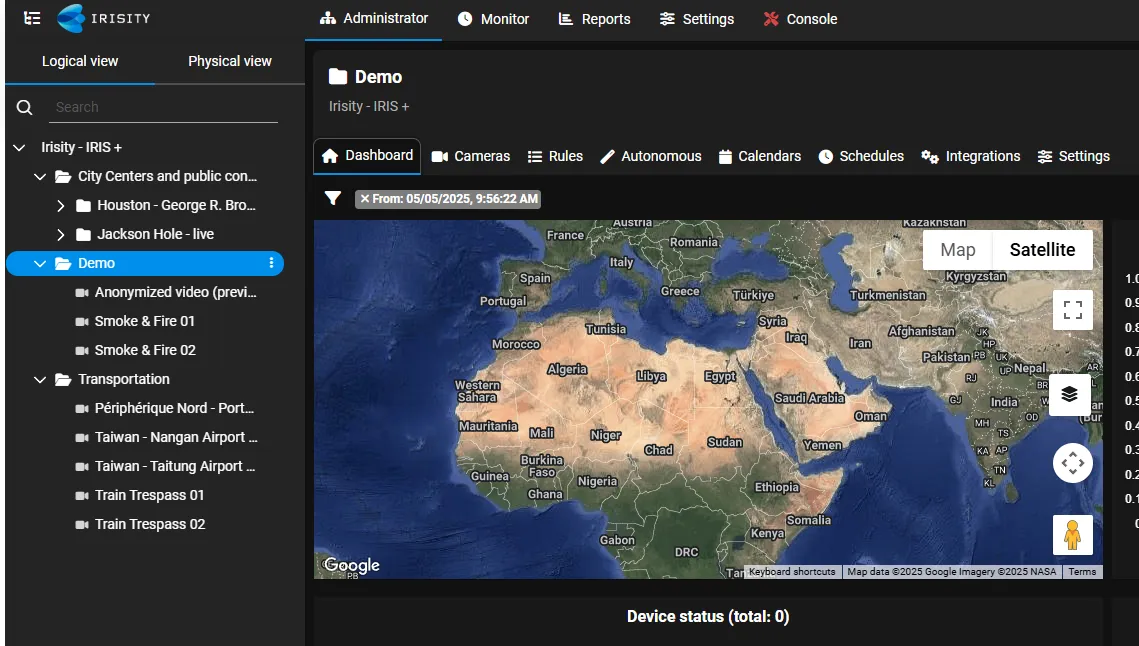1139x646 pixels.
Task: Click the search magnifier icon
Action: (25, 108)
